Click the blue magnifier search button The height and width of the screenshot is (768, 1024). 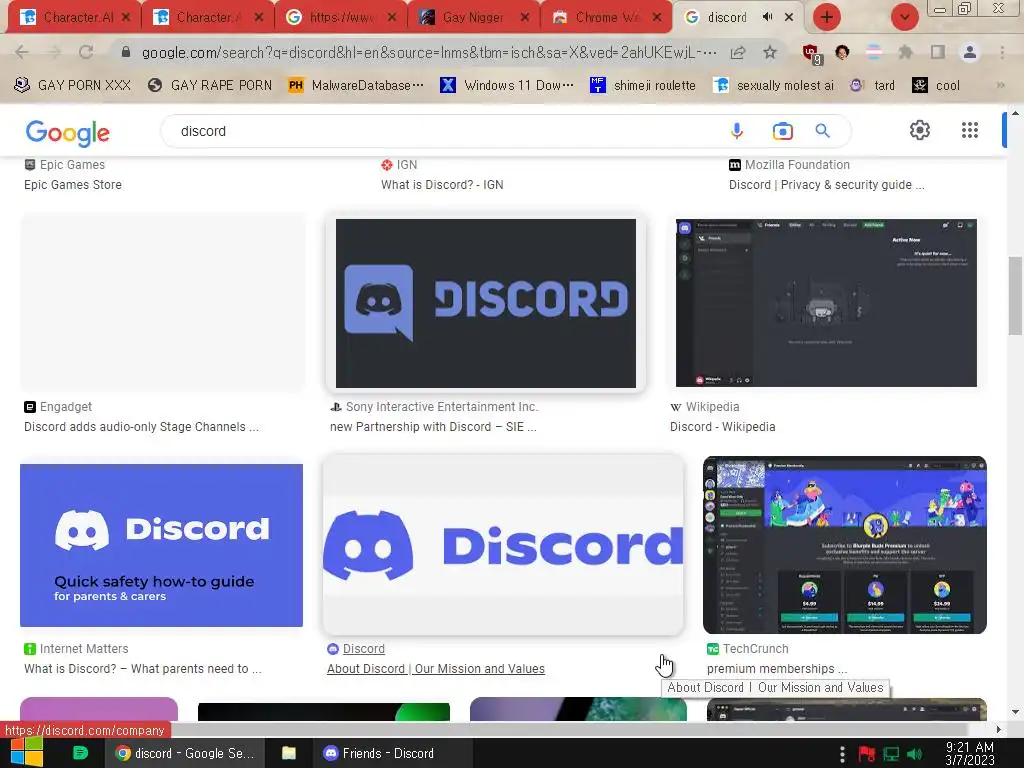click(x=823, y=131)
